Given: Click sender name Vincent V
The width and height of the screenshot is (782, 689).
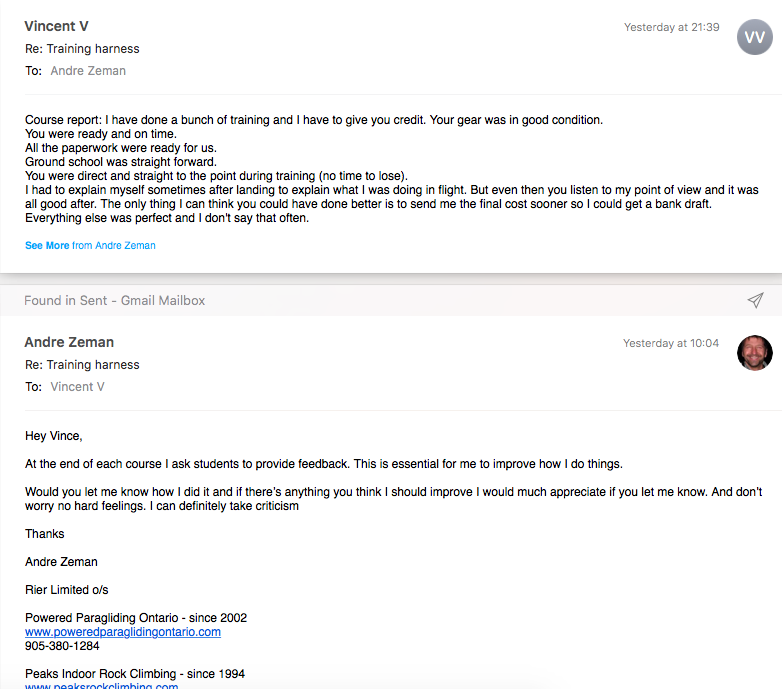Looking at the screenshot, I should 56,26.
